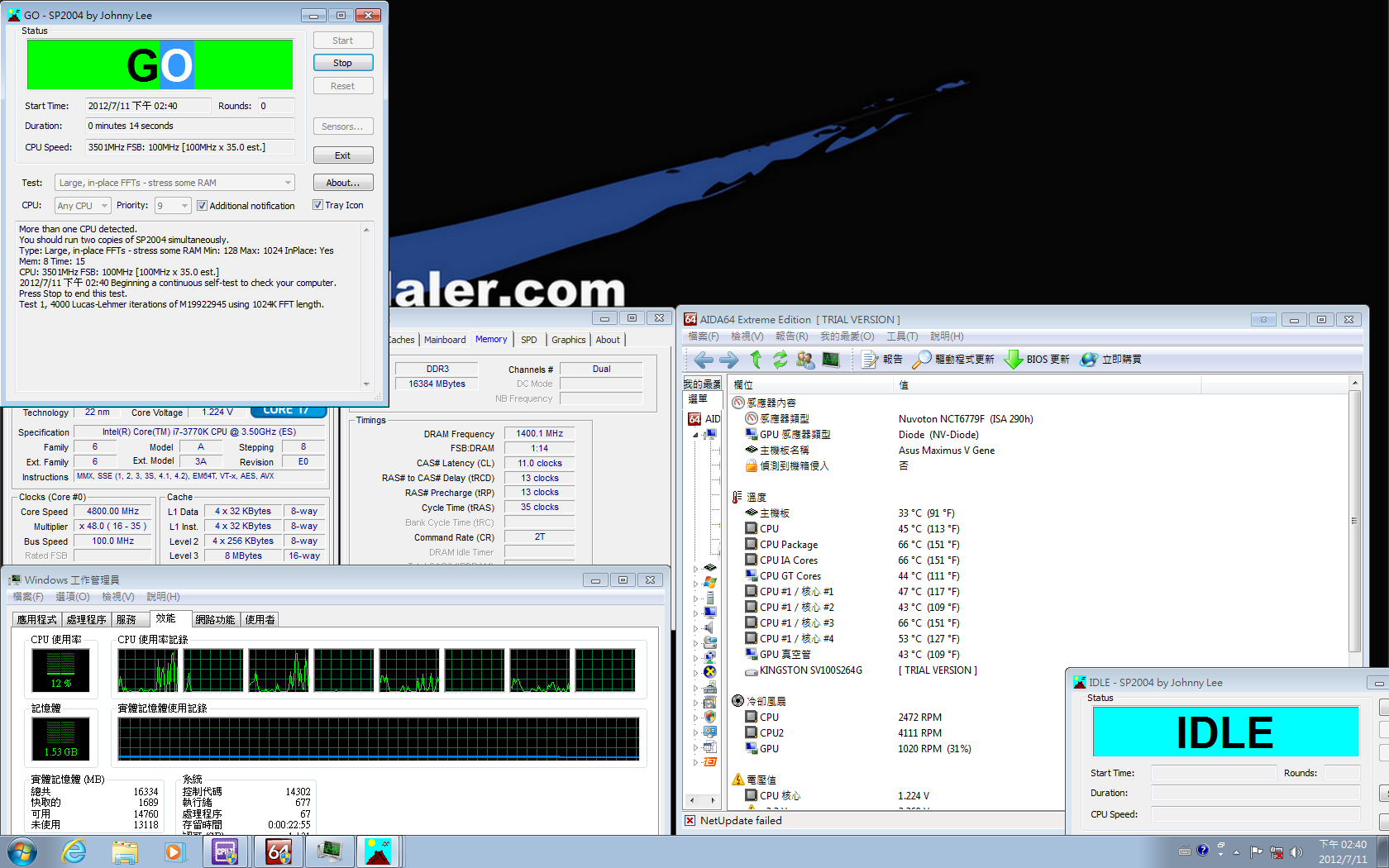Image resolution: width=1389 pixels, height=868 pixels.
Task: Open 檔案(F) menu in AIDA64
Action: pyautogui.click(x=704, y=336)
